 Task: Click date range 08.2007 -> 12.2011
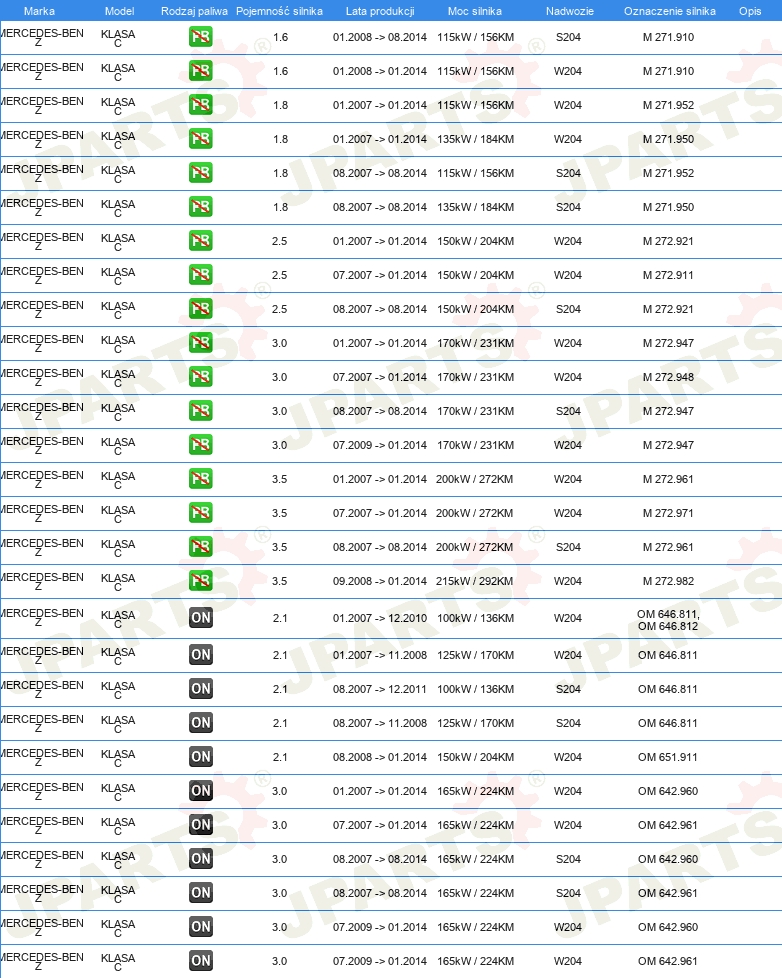pos(380,689)
